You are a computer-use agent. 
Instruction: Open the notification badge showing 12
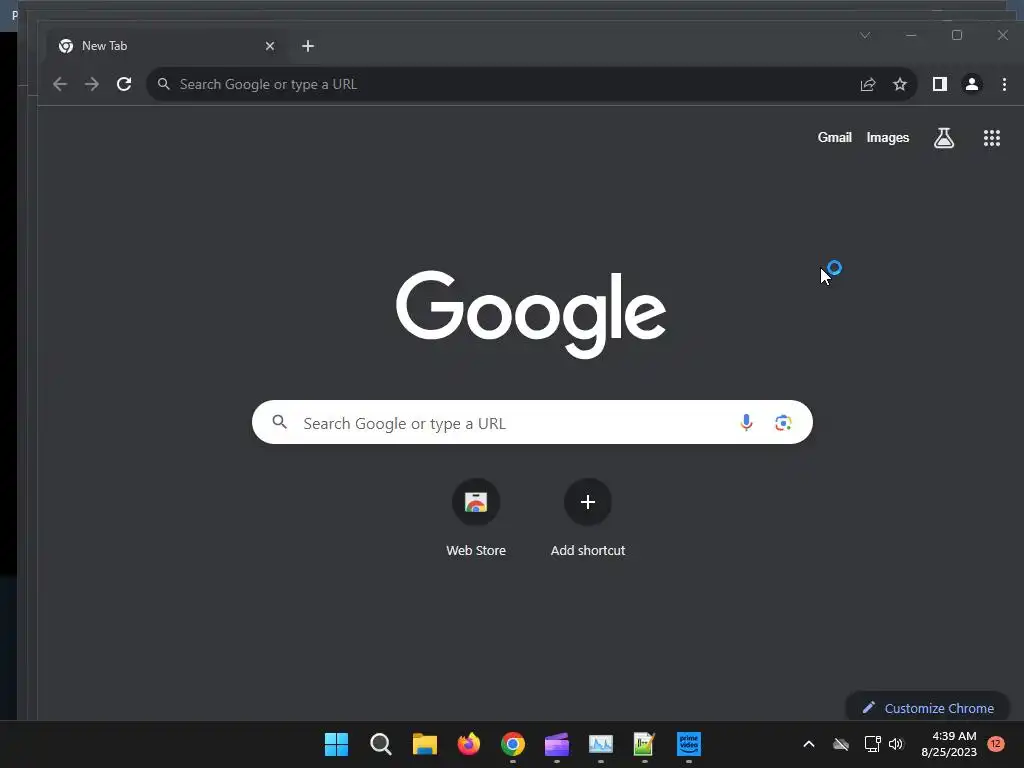(x=996, y=743)
